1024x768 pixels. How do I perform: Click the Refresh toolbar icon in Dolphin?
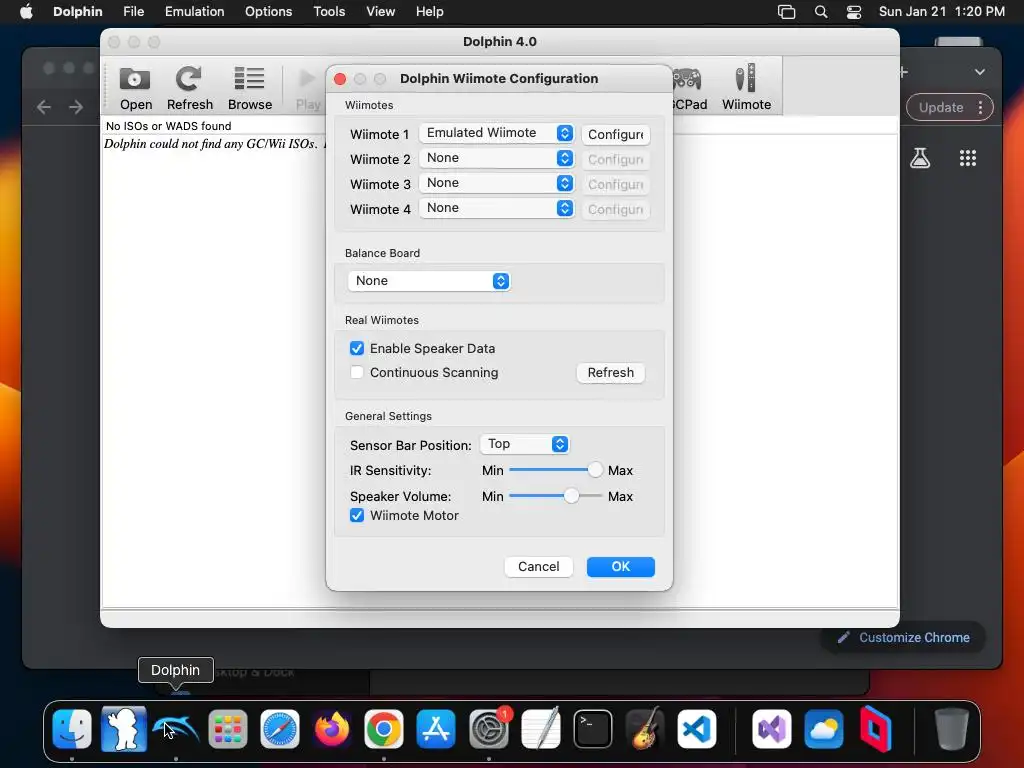coord(189,88)
